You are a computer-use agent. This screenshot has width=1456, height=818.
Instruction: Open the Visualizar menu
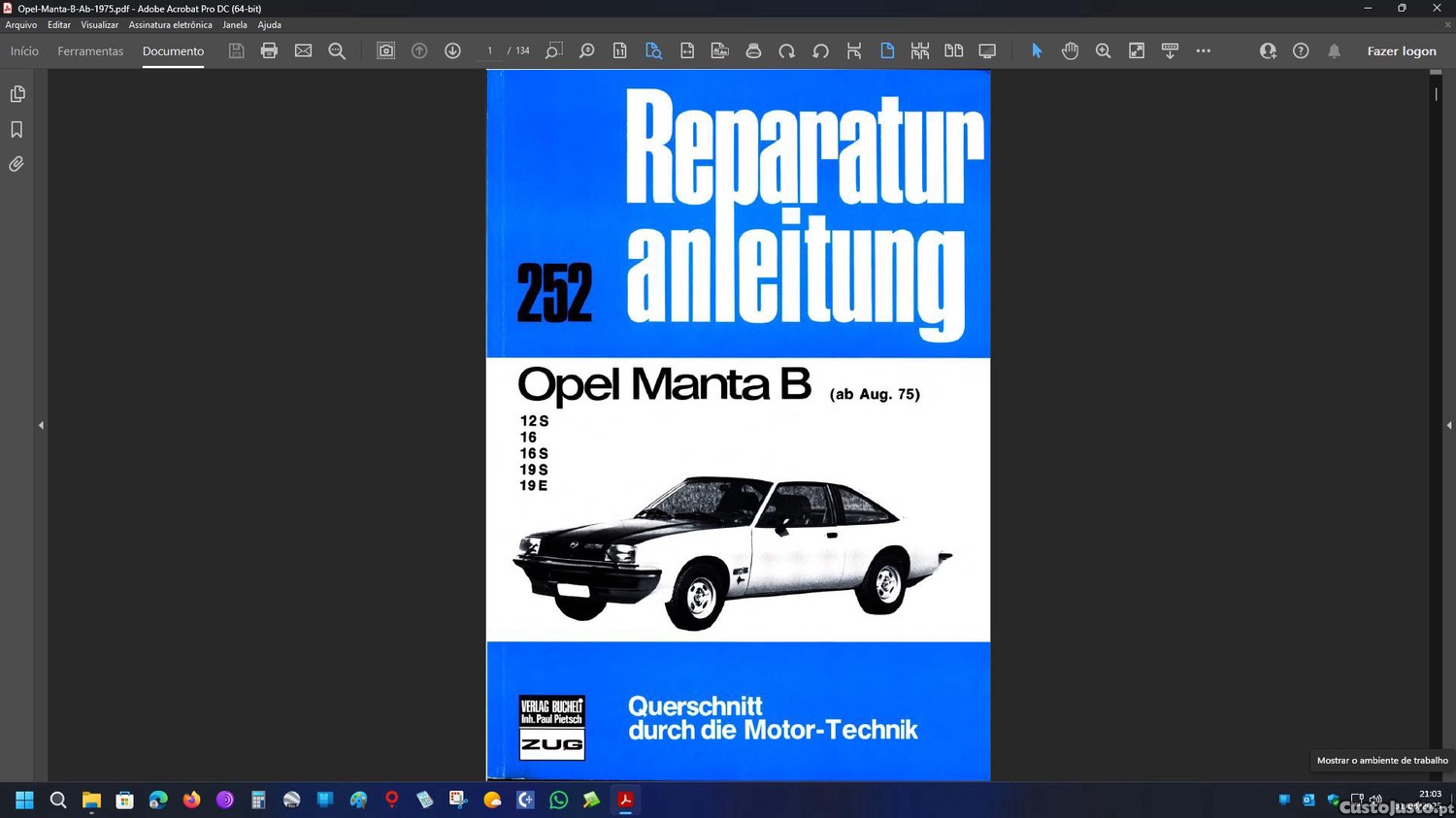coord(99,25)
